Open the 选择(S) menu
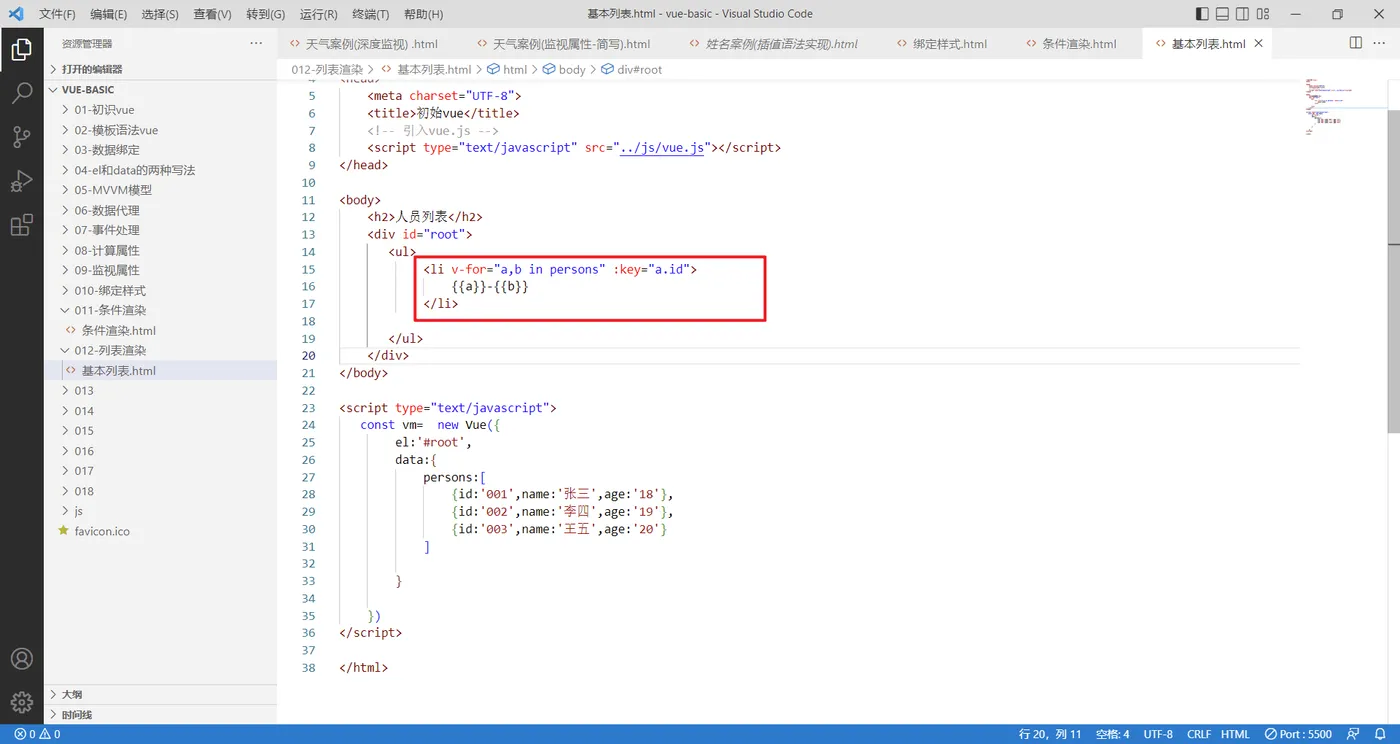Image resolution: width=1400 pixels, height=744 pixels. 160,14
